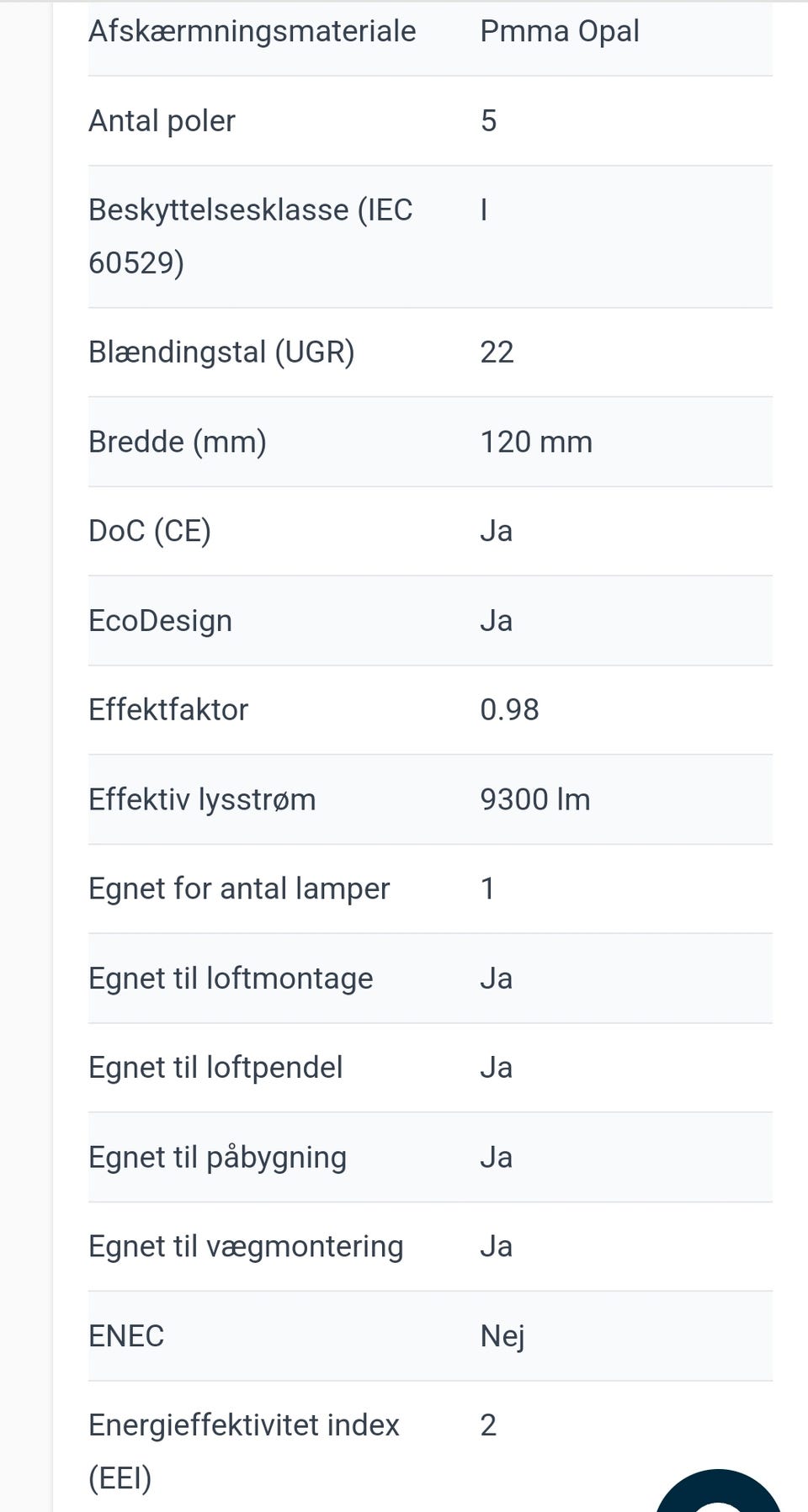Select the Effektfaktor label
This screenshot has height=1512, width=808.
click(x=168, y=710)
